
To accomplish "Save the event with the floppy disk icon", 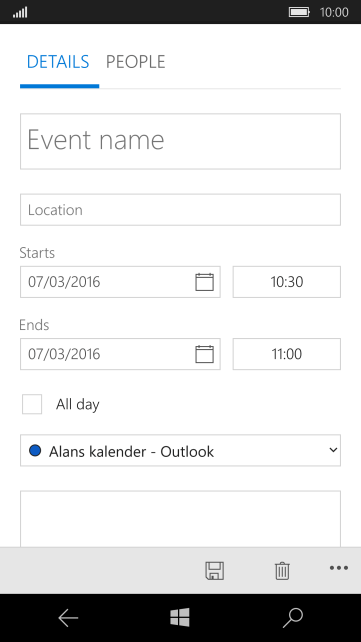I will click(x=214, y=570).
